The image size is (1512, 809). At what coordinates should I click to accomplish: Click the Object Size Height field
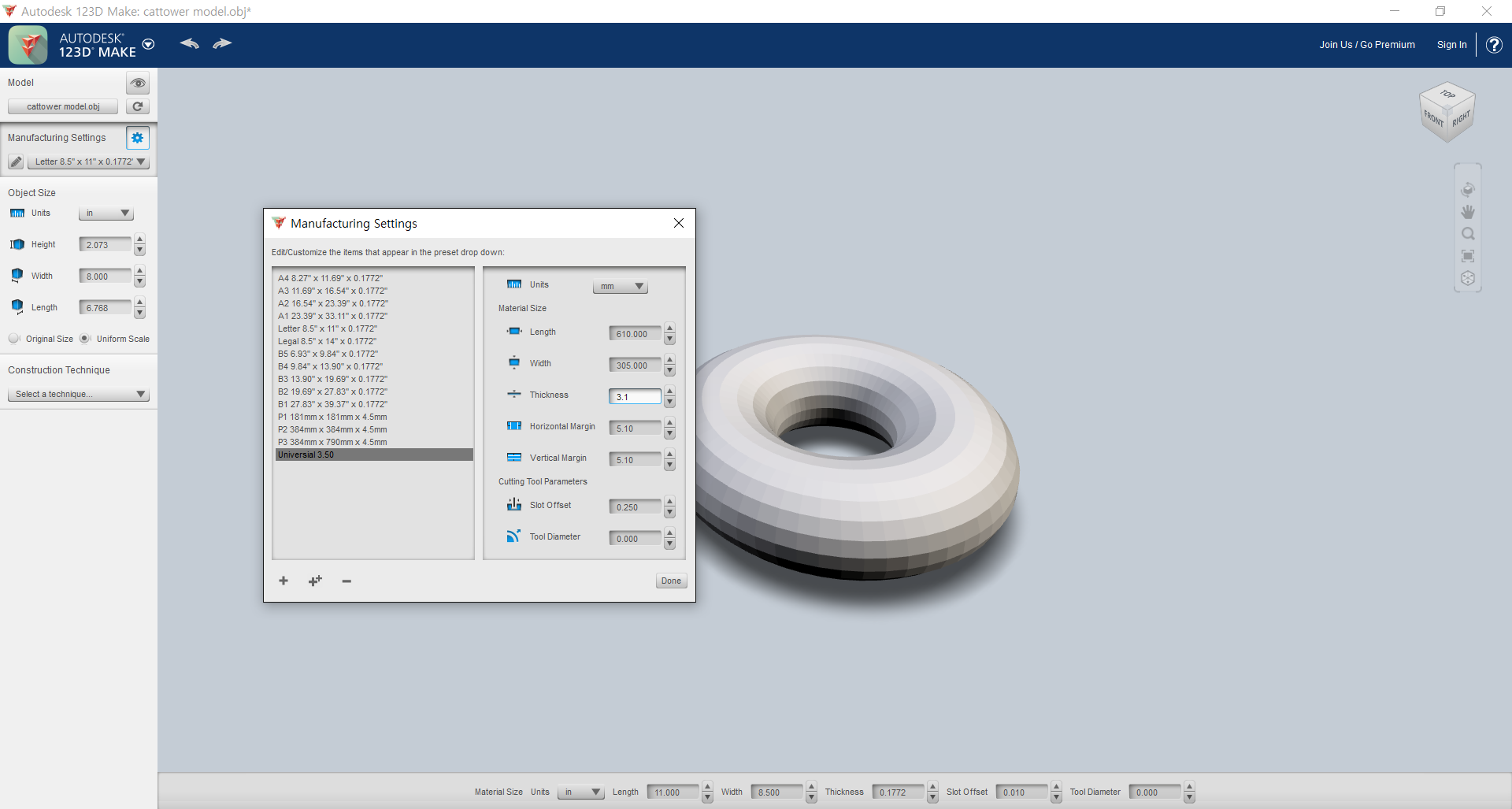click(105, 245)
